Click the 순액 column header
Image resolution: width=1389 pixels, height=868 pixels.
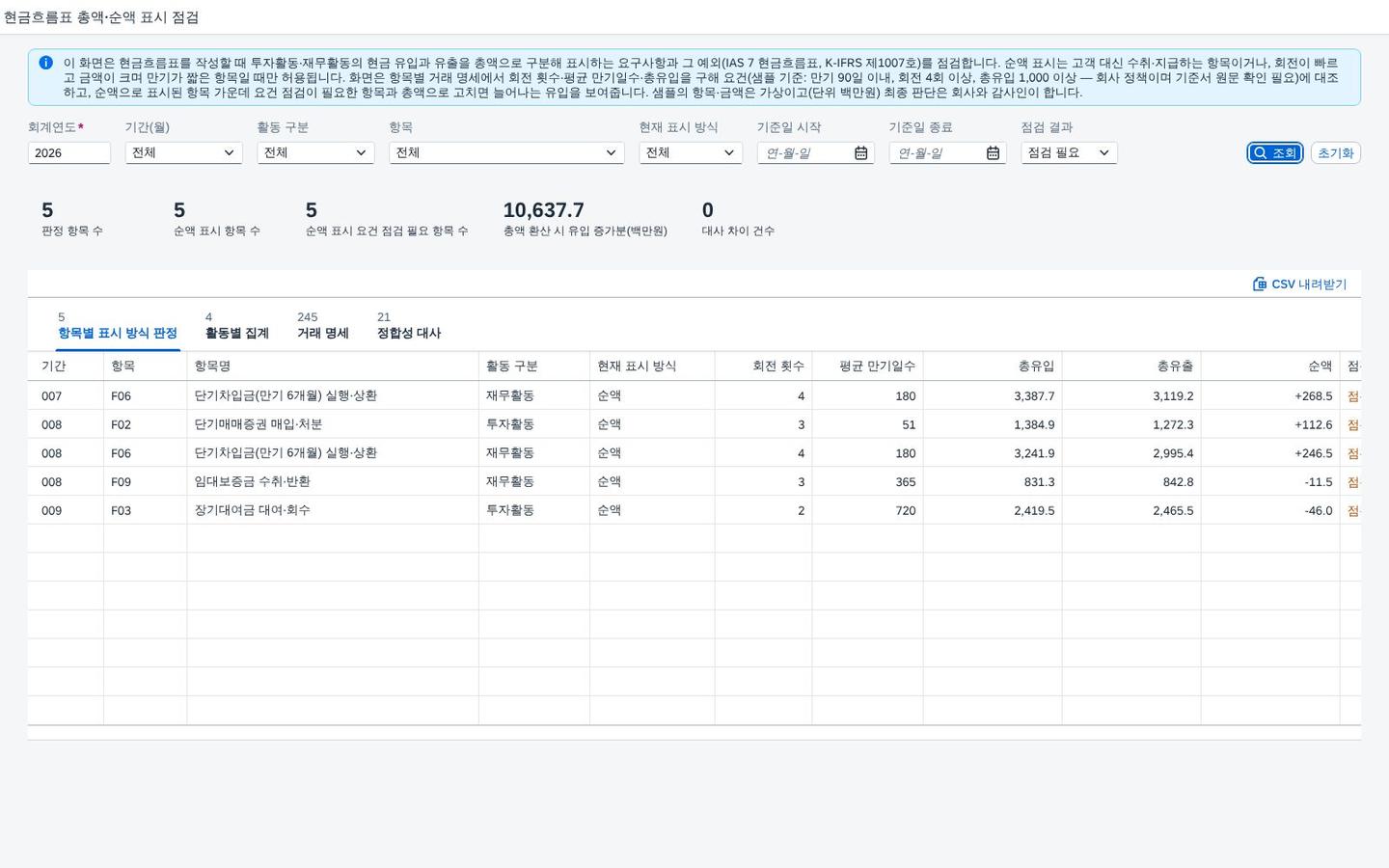[x=1270, y=366]
